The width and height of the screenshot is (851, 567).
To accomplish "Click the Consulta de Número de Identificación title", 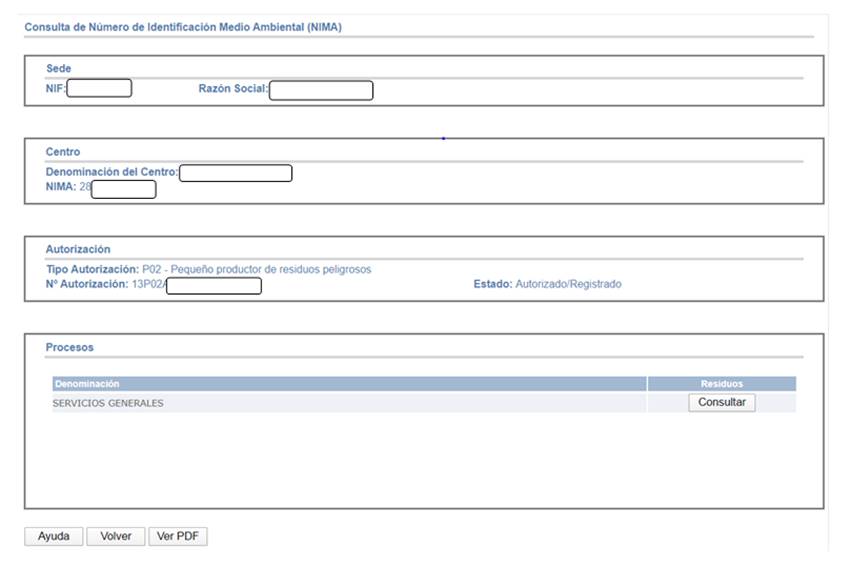I will (x=183, y=27).
